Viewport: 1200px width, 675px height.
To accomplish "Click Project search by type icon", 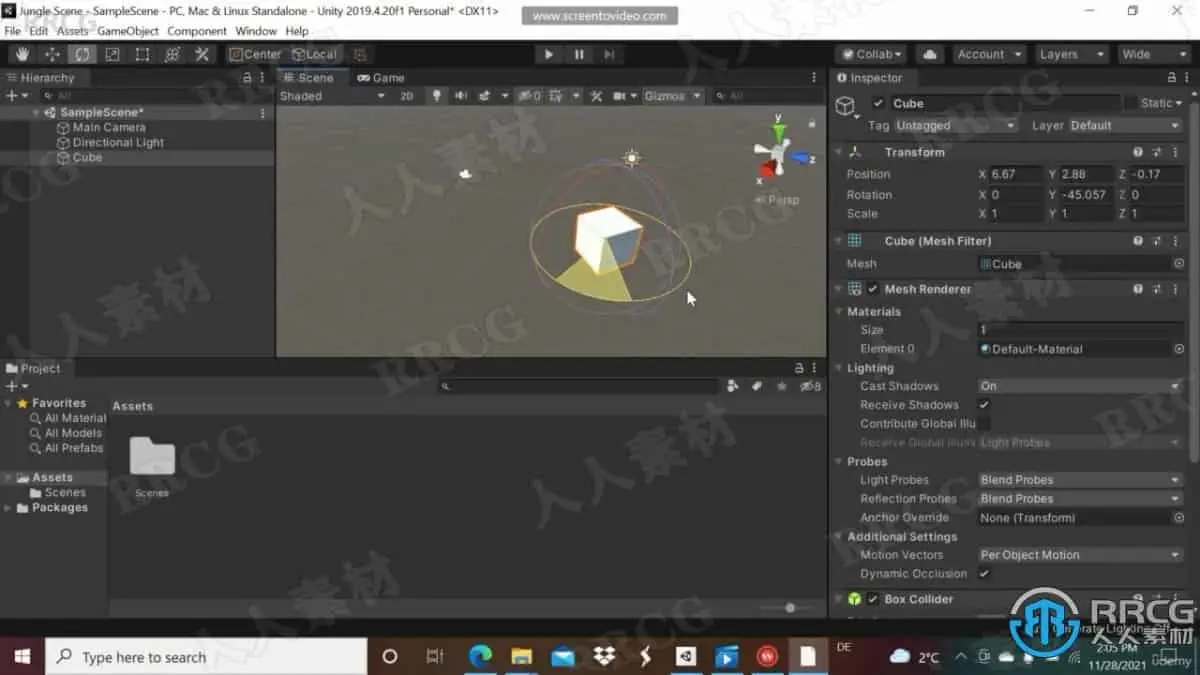I will pos(734,386).
